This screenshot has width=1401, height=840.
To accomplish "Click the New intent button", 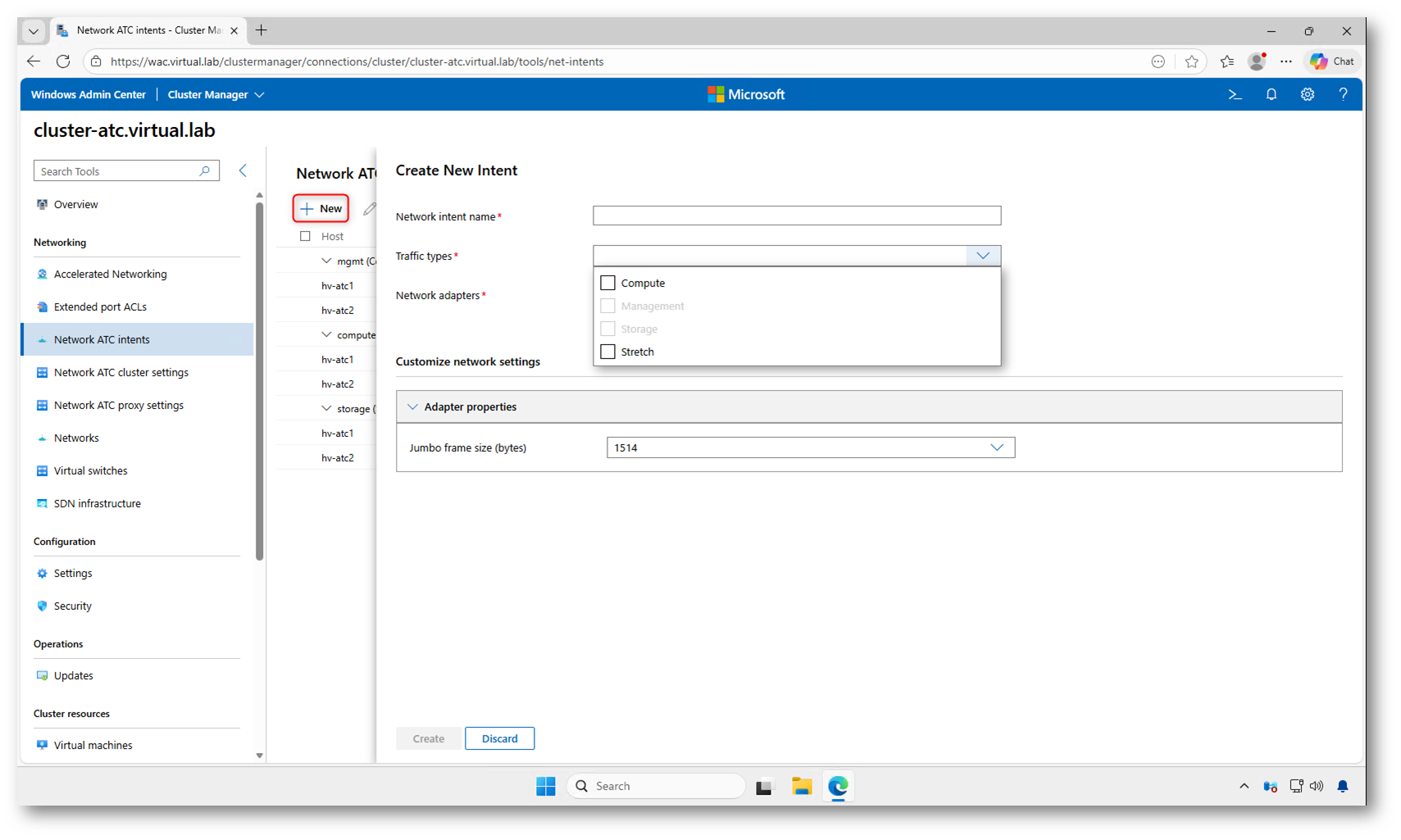I will tap(321, 209).
